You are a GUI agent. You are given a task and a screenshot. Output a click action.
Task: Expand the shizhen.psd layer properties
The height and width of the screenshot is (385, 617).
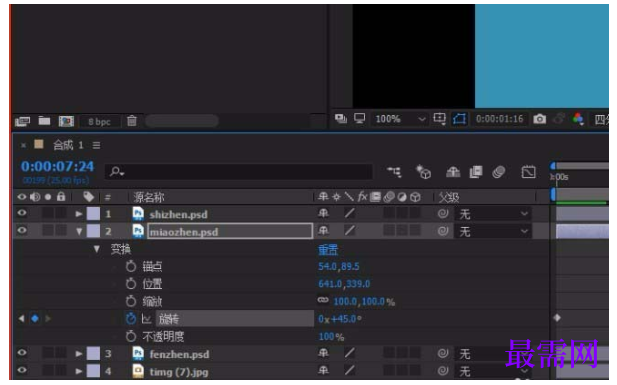pyautogui.click(x=79, y=214)
